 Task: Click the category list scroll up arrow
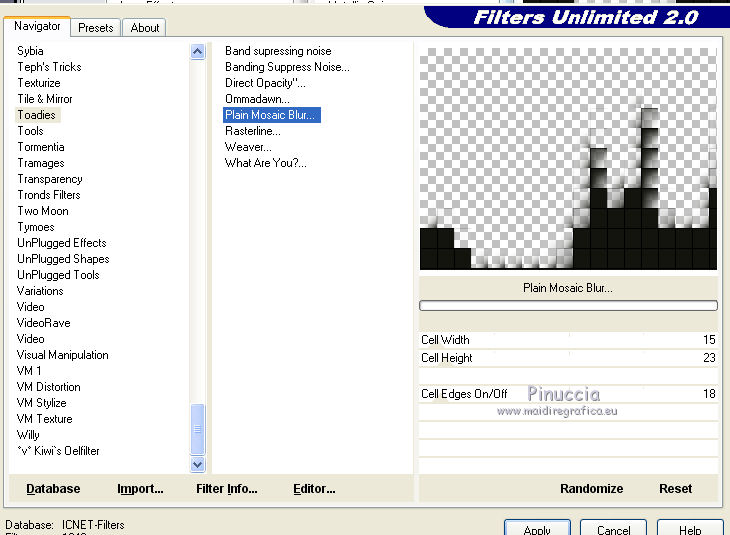coord(197,52)
